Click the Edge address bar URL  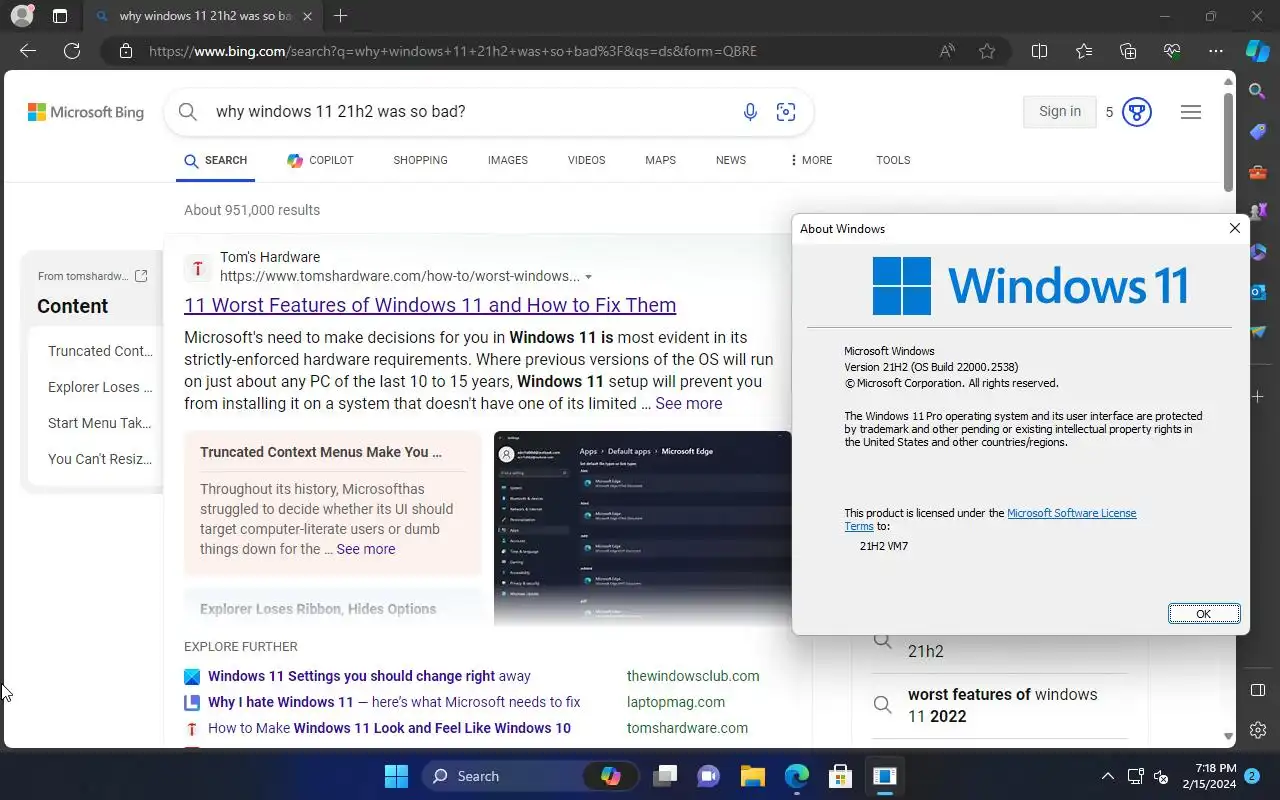tap(453, 51)
